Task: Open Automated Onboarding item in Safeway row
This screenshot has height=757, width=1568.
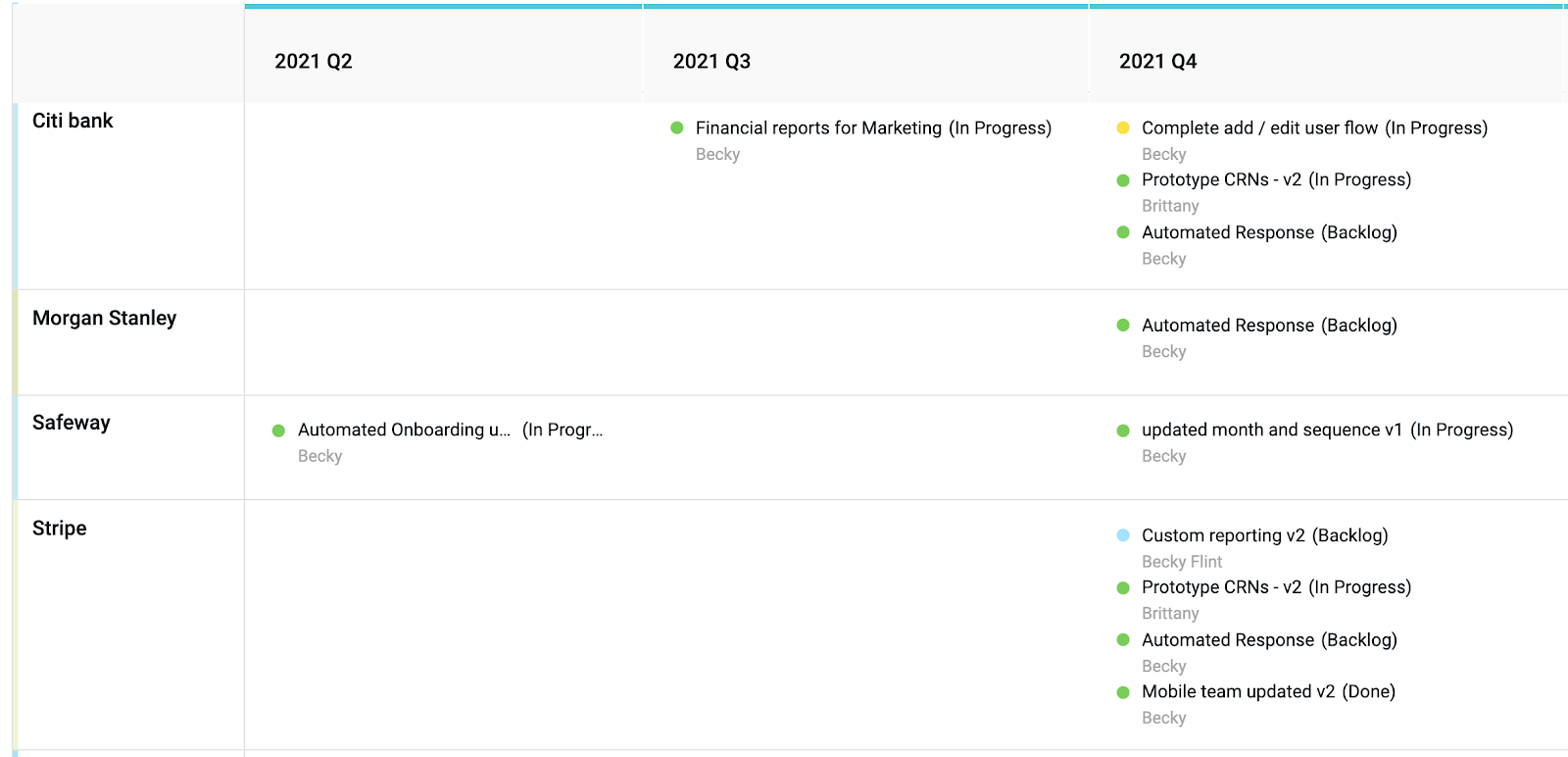Action: pos(450,429)
